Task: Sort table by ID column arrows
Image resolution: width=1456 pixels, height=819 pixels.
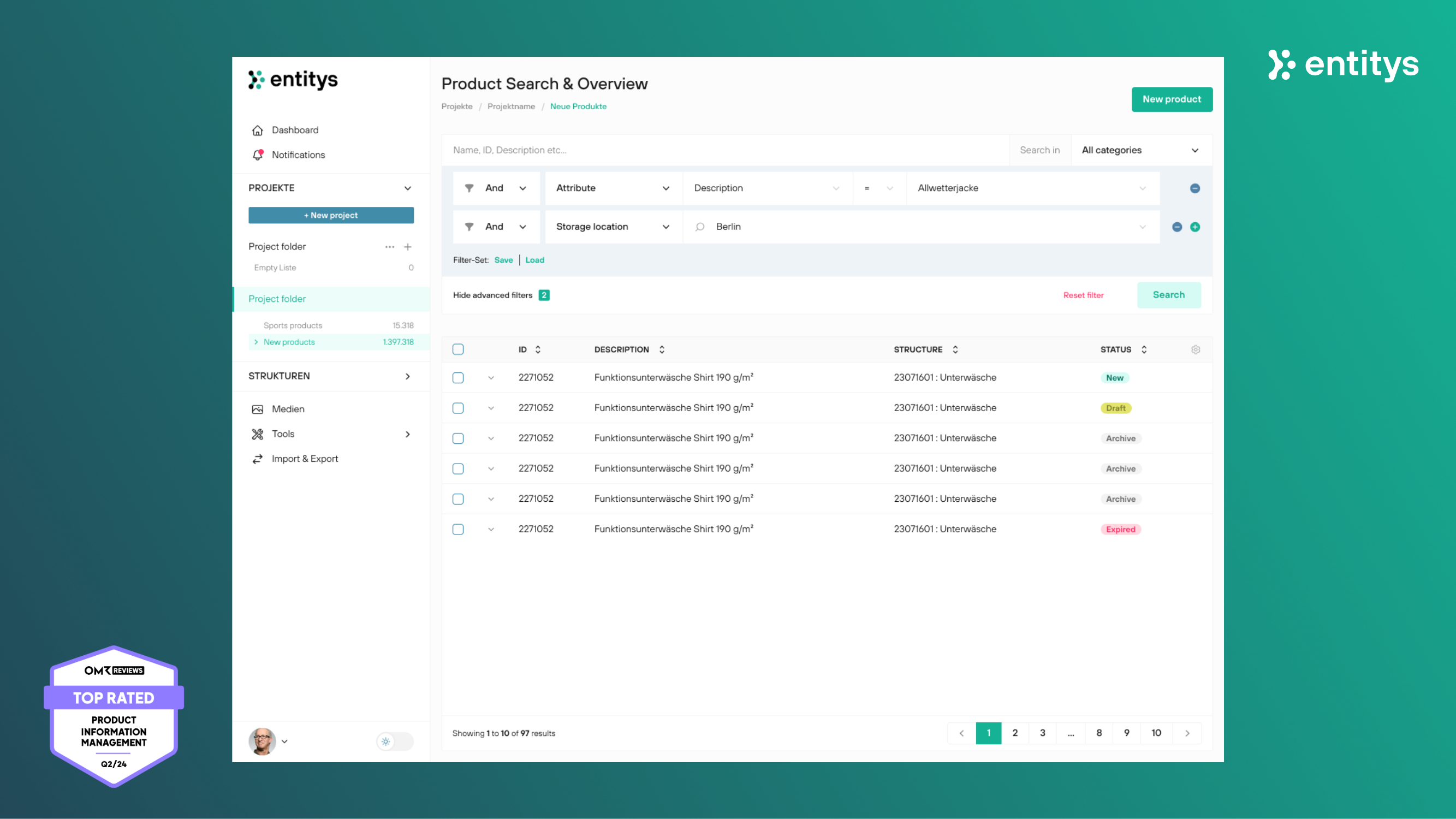Action: [x=538, y=349]
